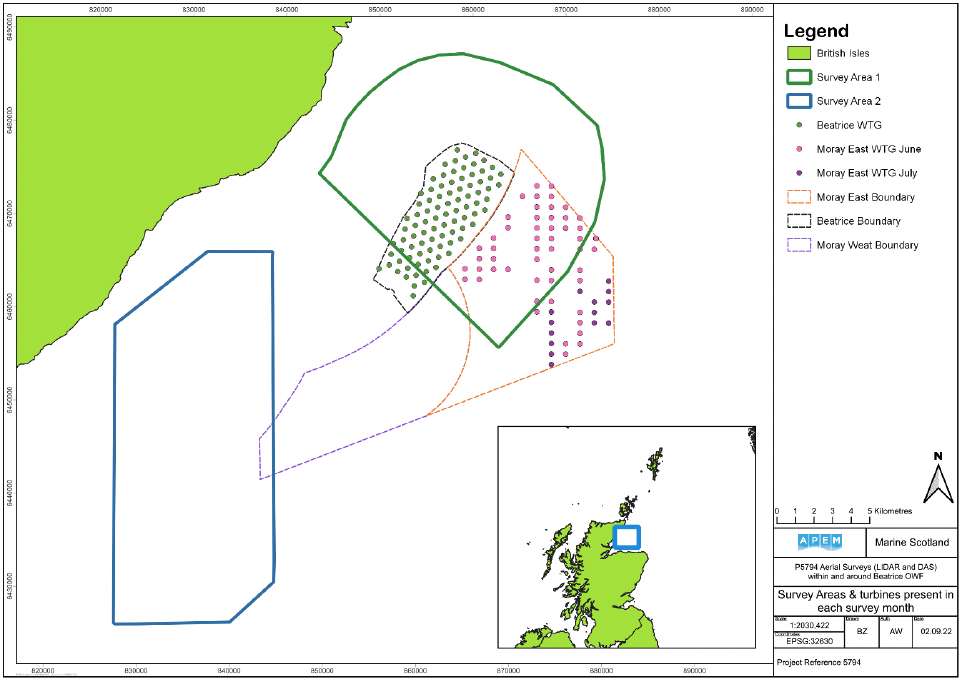Click the '5 Kilometres' scale bar label
Image resolution: width=963 pixels, height=682 pixels.
[x=889, y=511]
